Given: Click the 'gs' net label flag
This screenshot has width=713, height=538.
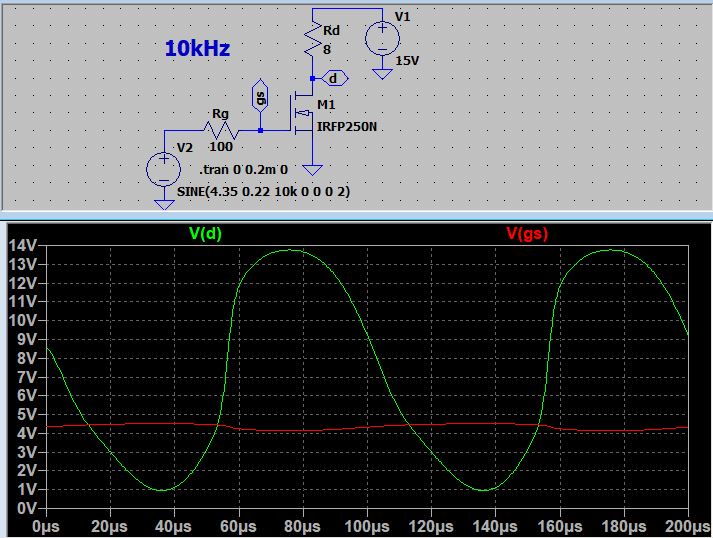Looking at the screenshot, I should coord(260,98).
